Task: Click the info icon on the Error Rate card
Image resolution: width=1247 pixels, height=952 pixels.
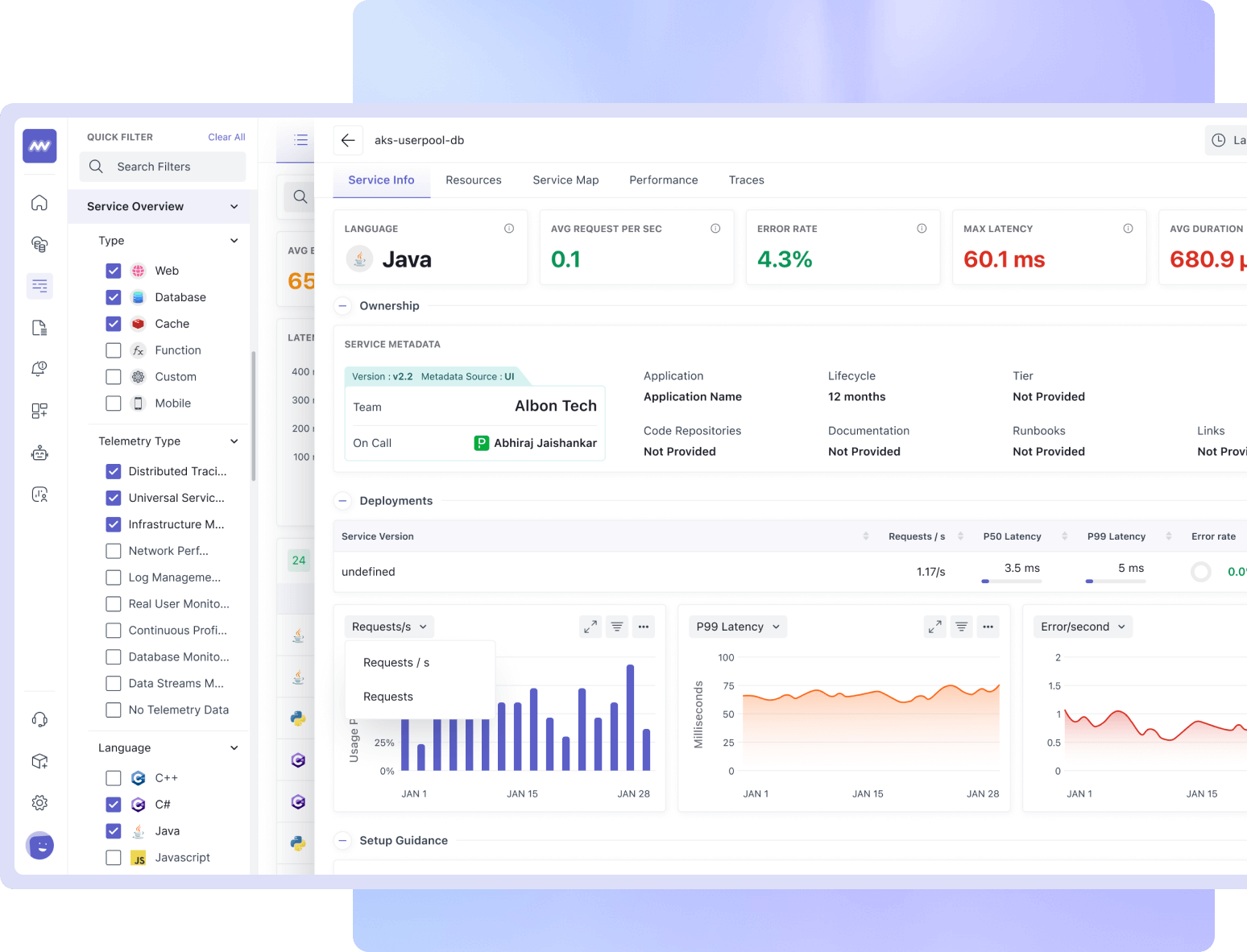Action: [x=922, y=229]
